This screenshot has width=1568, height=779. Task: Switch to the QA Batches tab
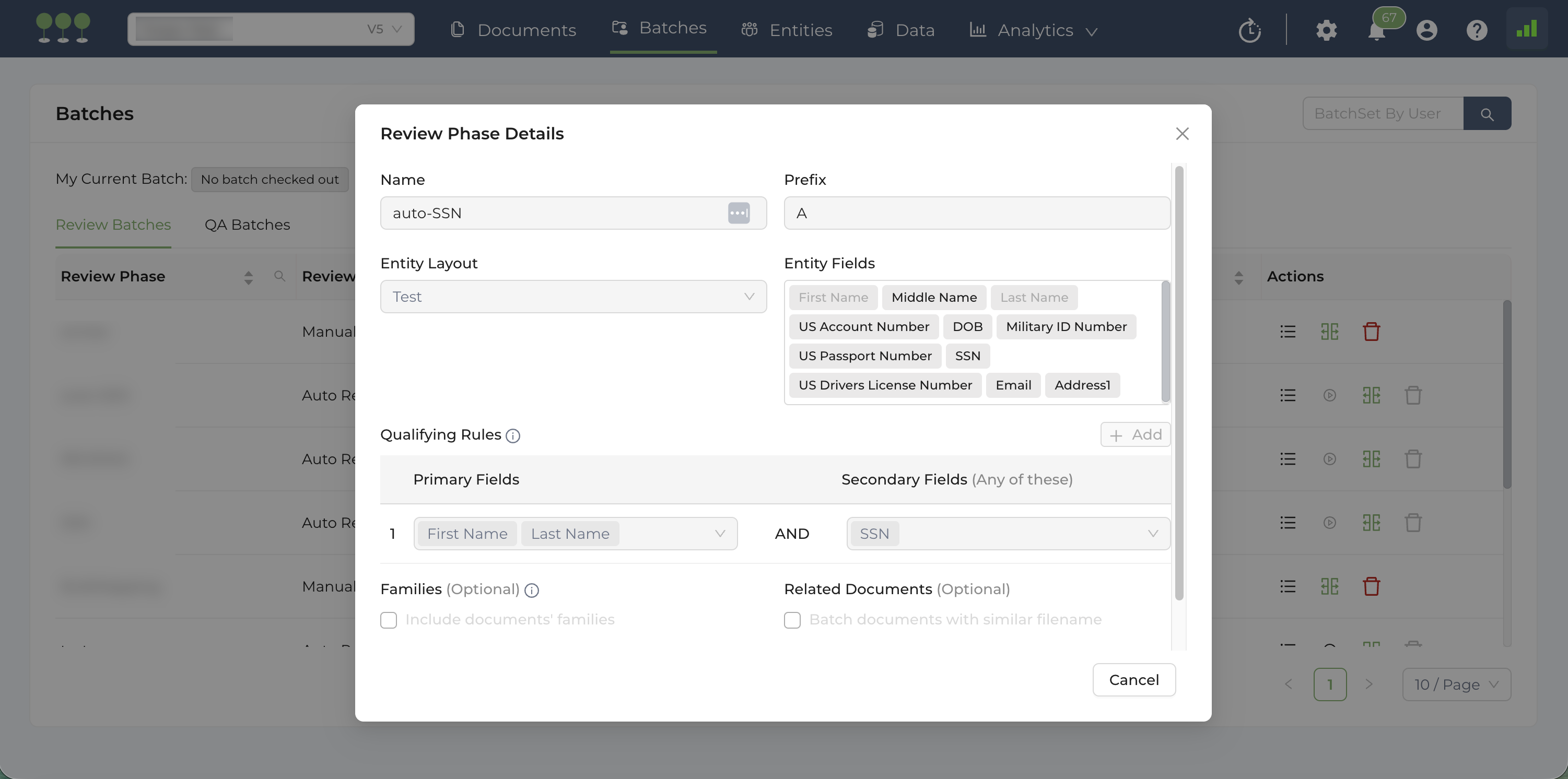point(247,225)
